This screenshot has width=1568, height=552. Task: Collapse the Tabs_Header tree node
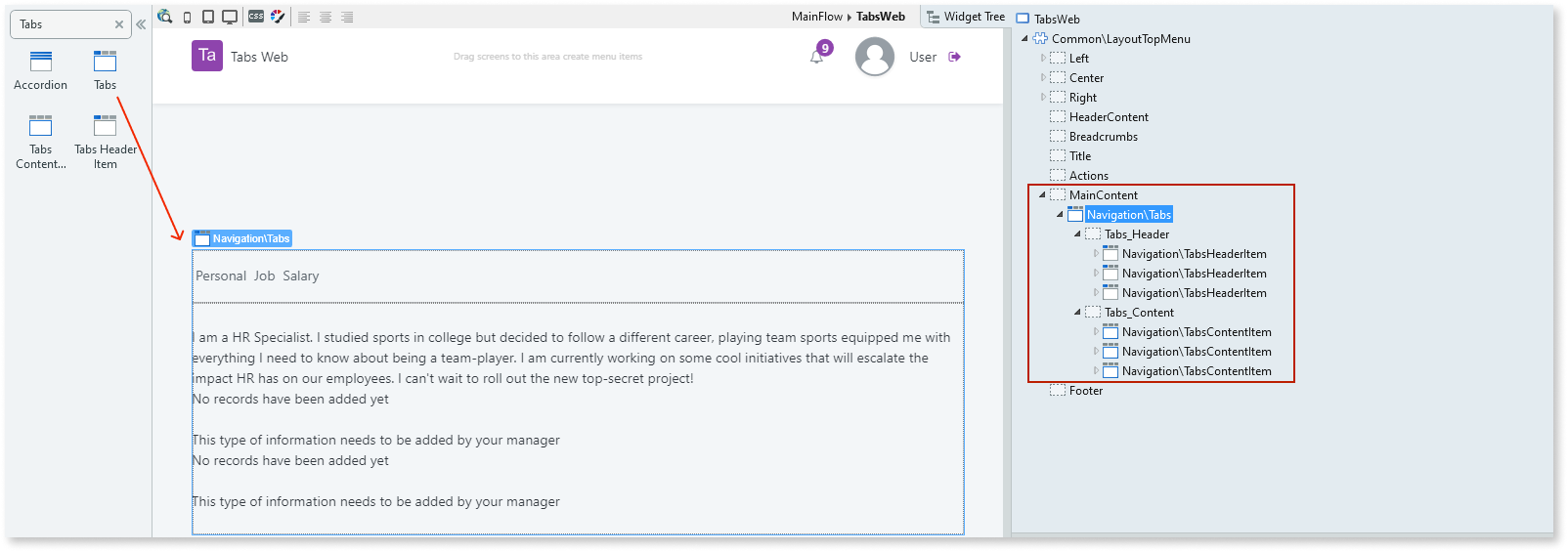1077,234
